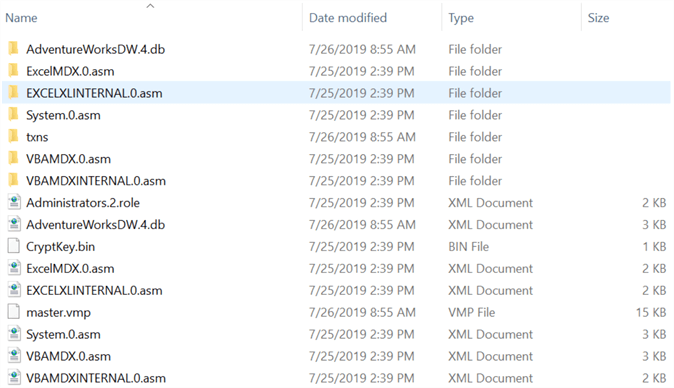674x388 pixels.
Task: Sort by the Date modified column header
Action: point(348,18)
